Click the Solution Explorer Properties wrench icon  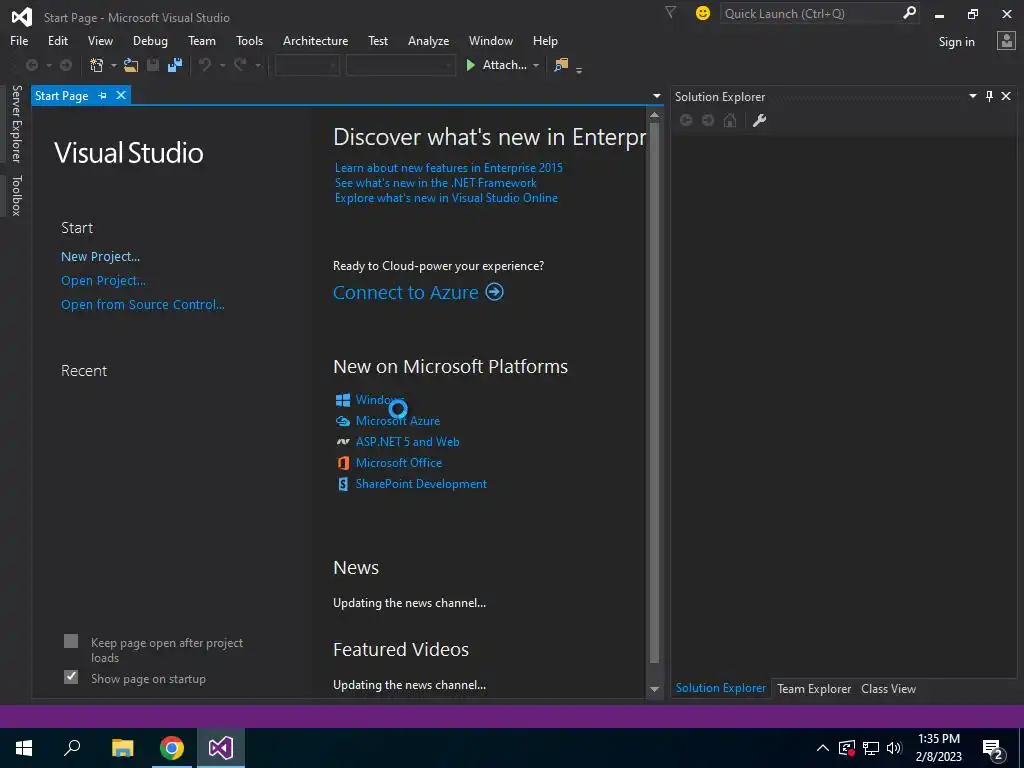point(759,120)
